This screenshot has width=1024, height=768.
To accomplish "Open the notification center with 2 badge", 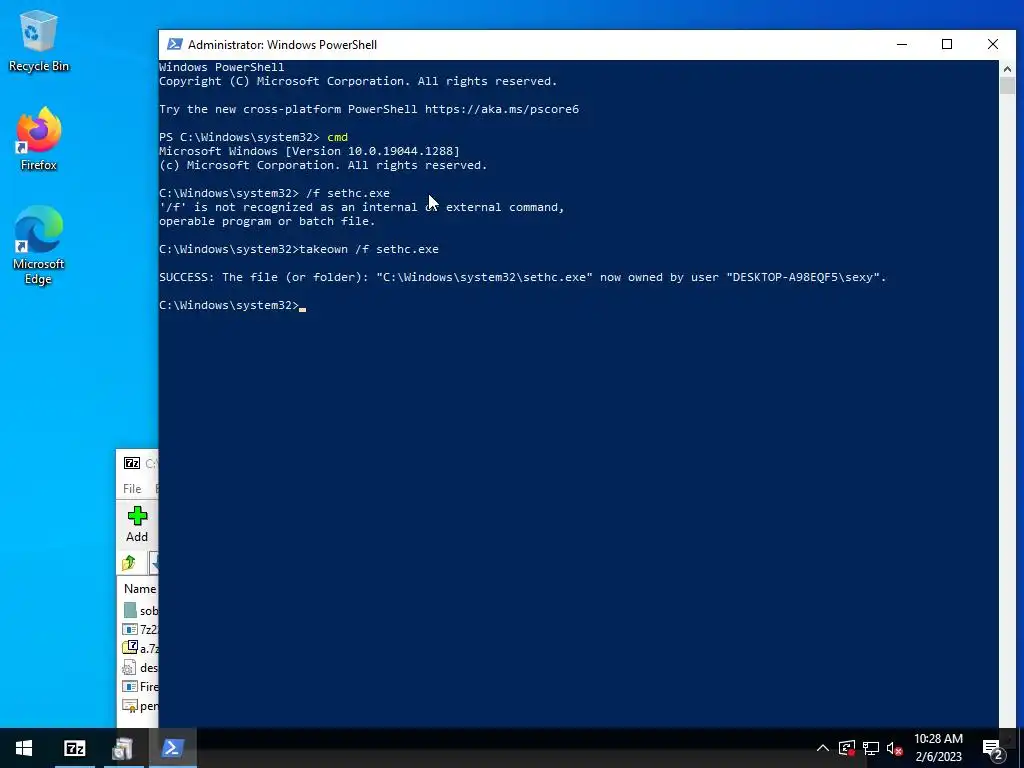I will (x=993, y=748).
